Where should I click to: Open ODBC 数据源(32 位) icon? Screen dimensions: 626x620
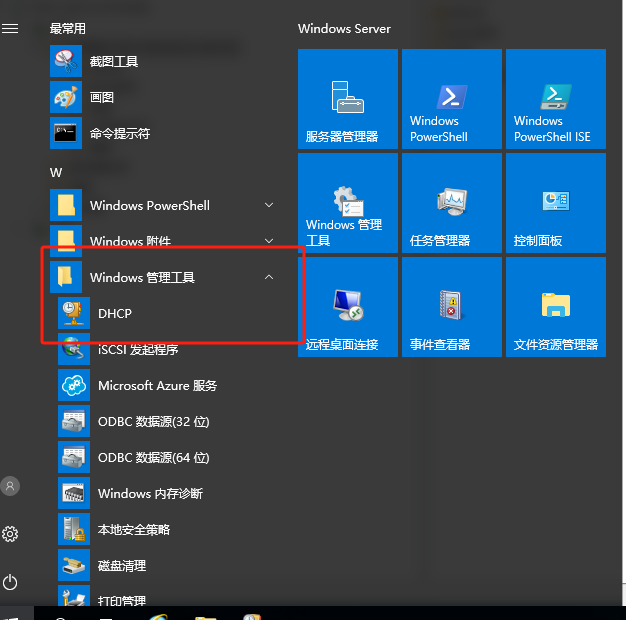coord(74,421)
